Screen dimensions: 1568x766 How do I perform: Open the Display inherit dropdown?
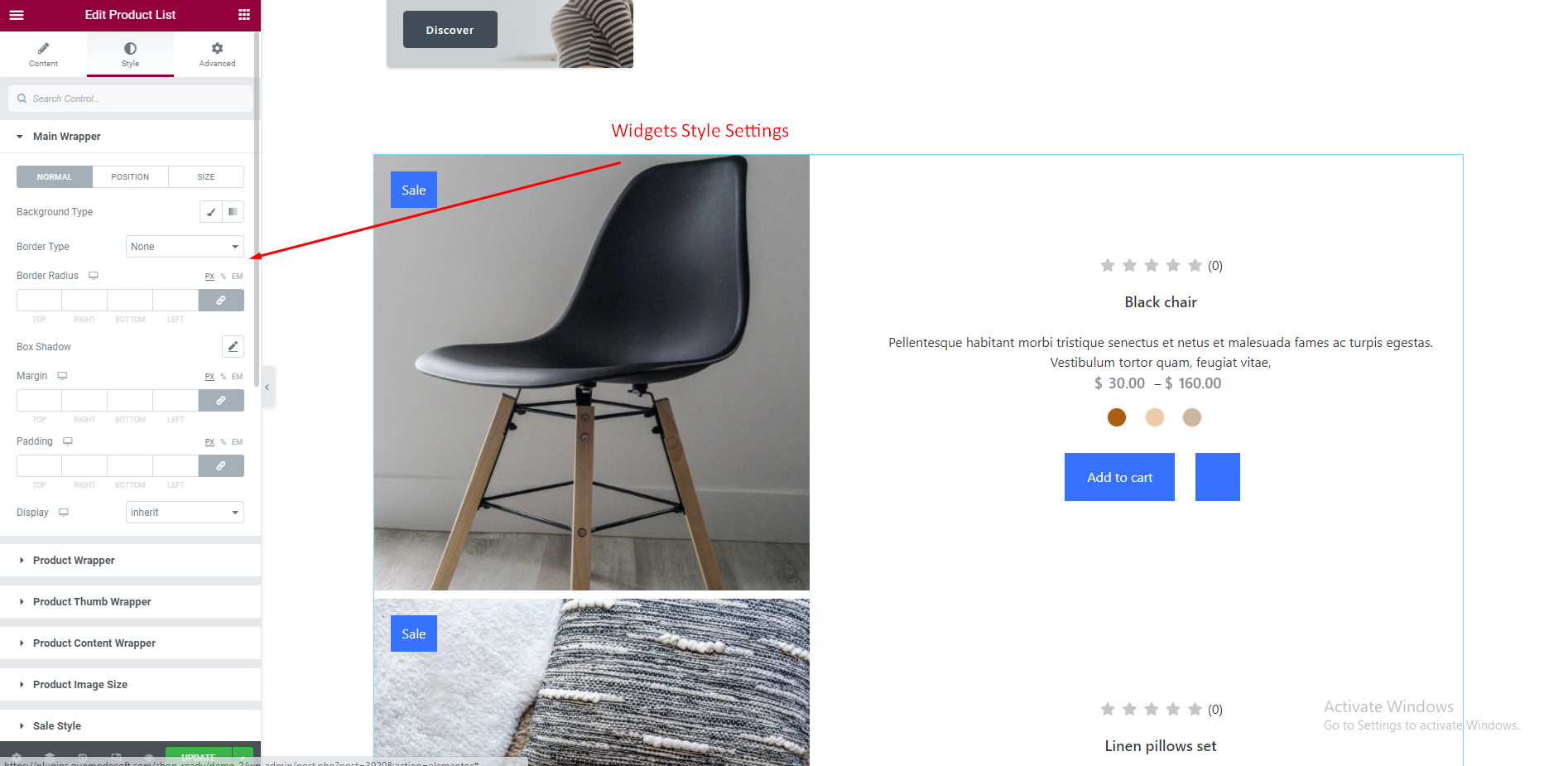click(185, 513)
